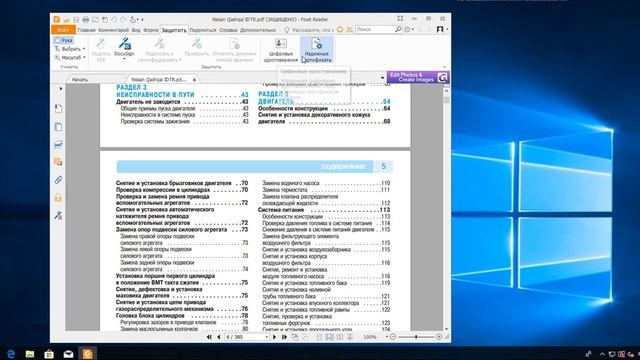Go to the next page arrow
Screen dimensions: 640x360
[x=274, y=337]
